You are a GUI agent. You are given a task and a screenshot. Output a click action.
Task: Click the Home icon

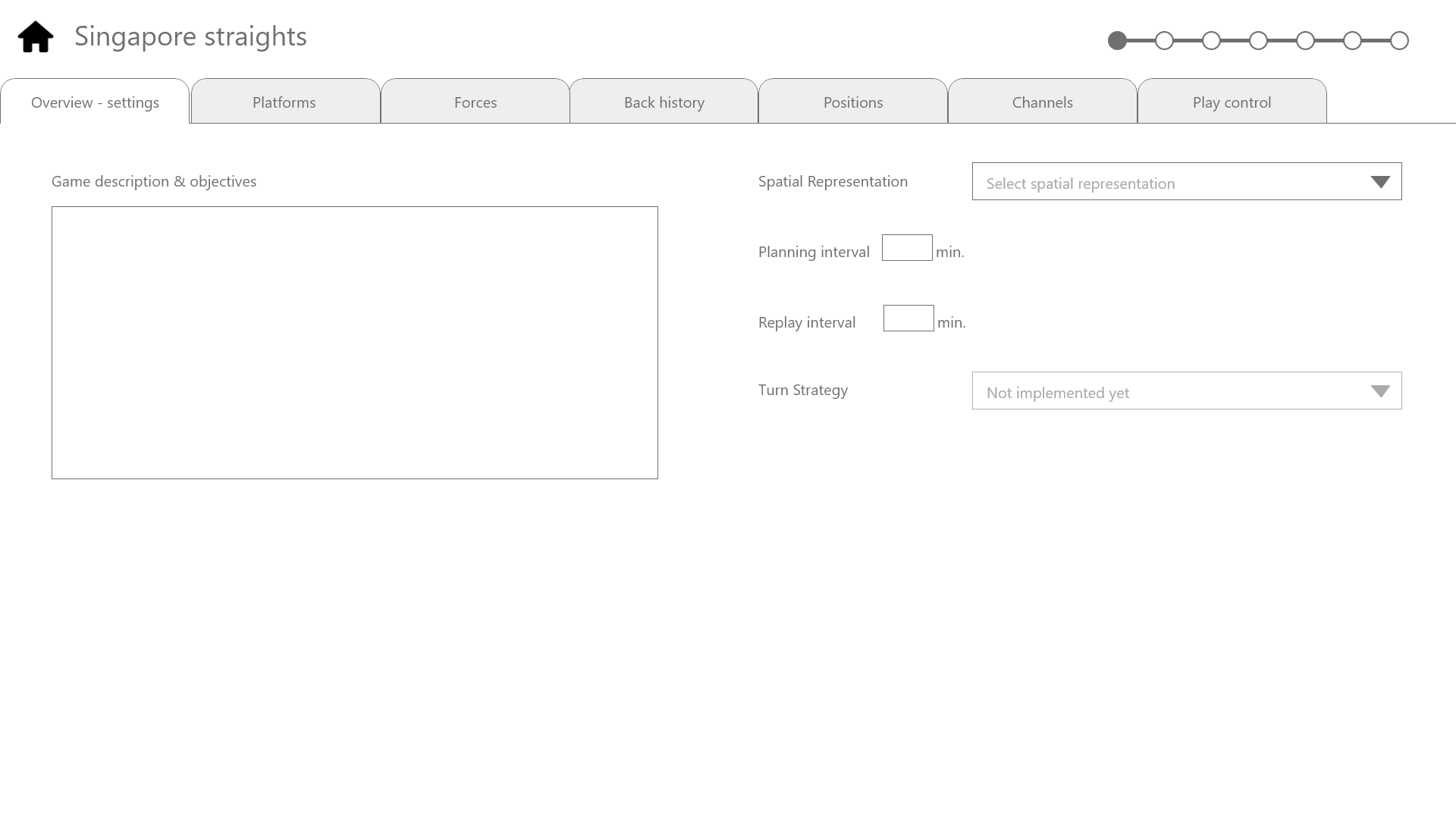tap(36, 36)
